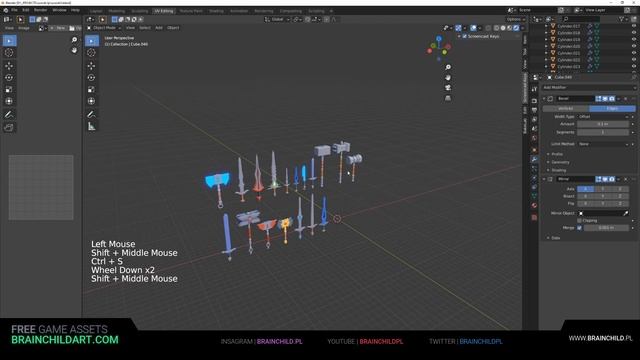
Task: Select the UV editor Cursor tool
Action: tap(9, 53)
